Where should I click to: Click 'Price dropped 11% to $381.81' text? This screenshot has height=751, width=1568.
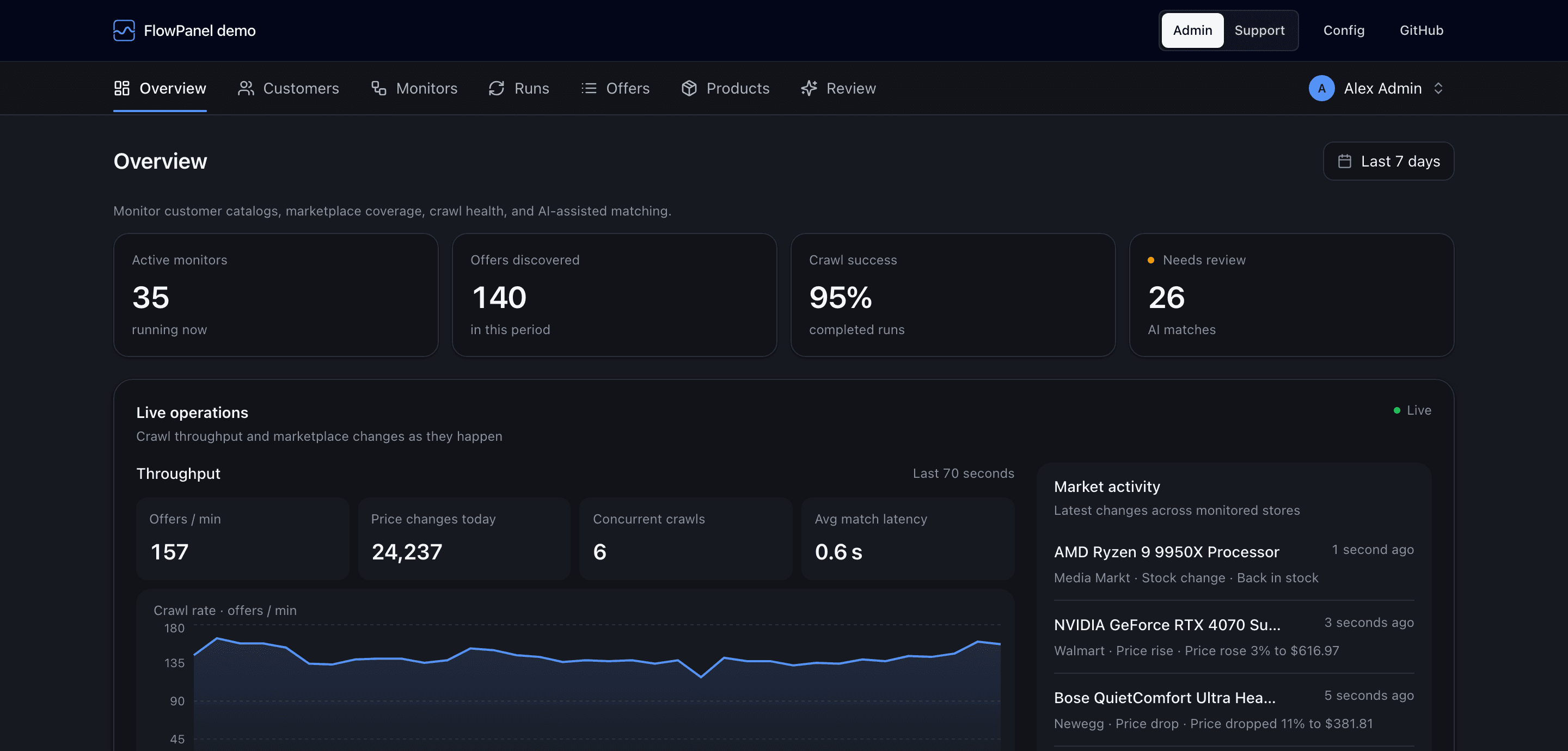pos(1281,724)
